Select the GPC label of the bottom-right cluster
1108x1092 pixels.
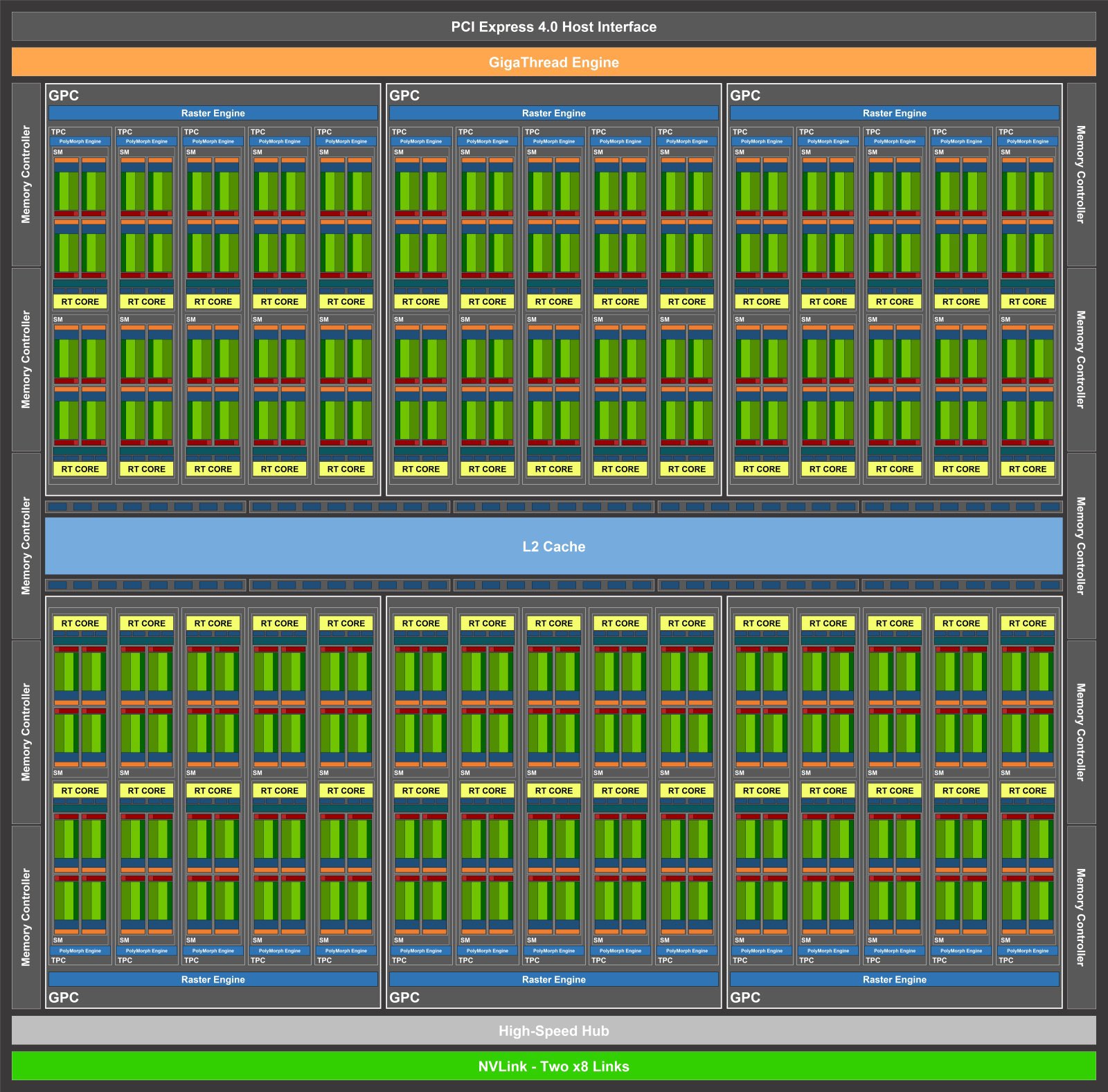click(x=745, y=997)
